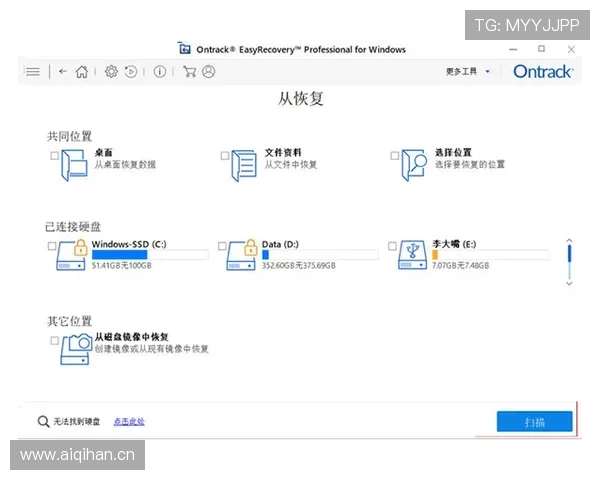This screenshot has height=480, width=600.
Task: Click the choose location magnifier folder icon
Action: pyautogui.click(x=414, y=165)
